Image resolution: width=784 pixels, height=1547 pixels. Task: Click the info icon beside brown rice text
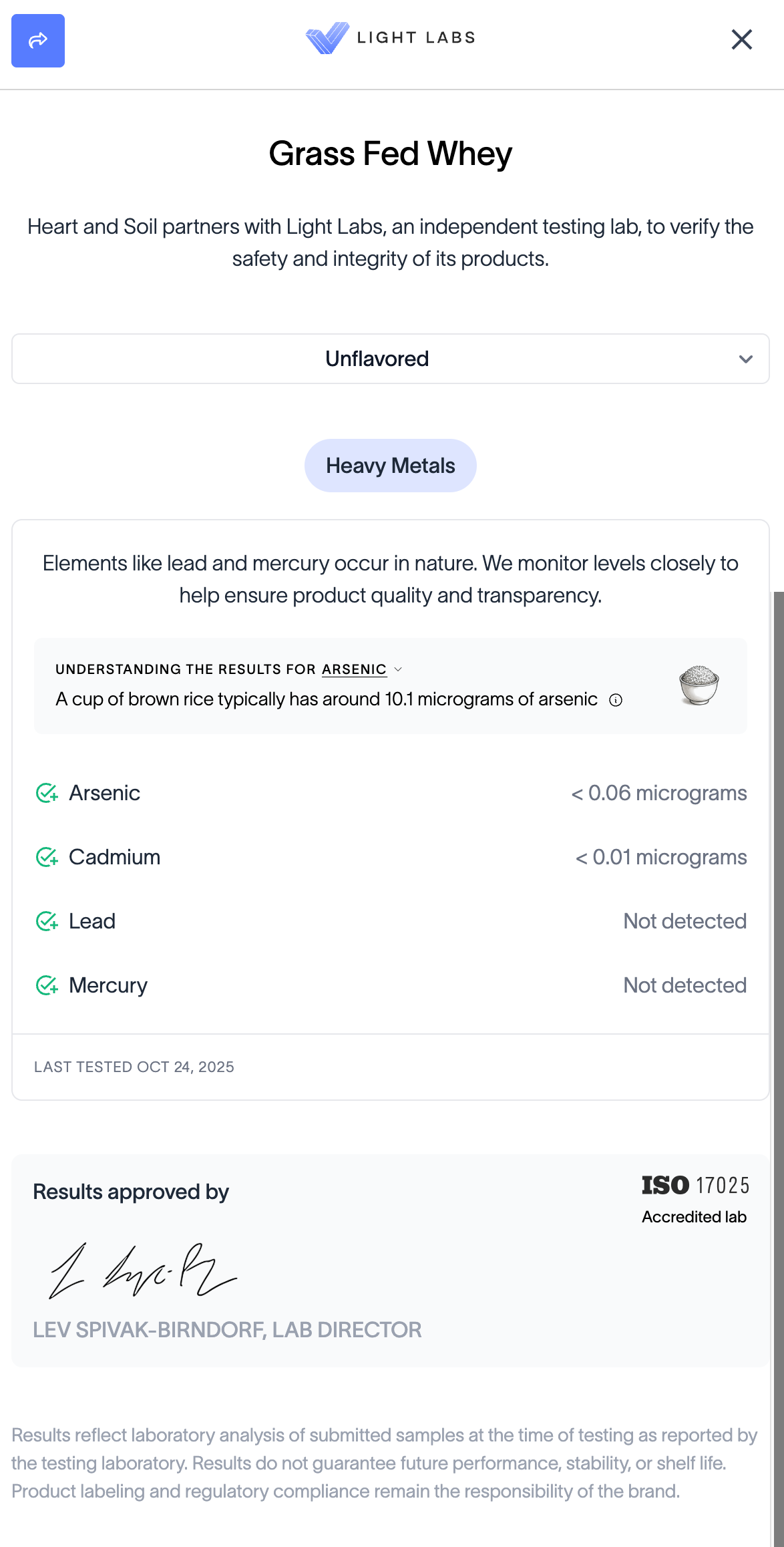click(x=616, y=700)
